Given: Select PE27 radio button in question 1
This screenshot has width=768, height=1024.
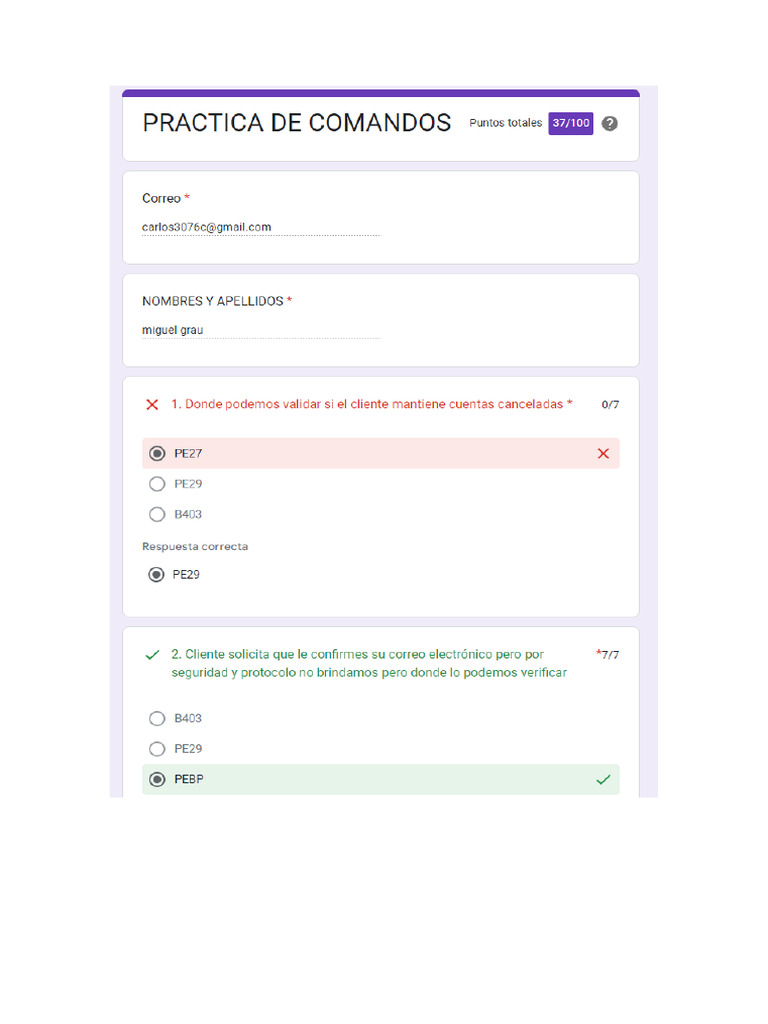Looking at the screenshot, I should click(157, 454).
